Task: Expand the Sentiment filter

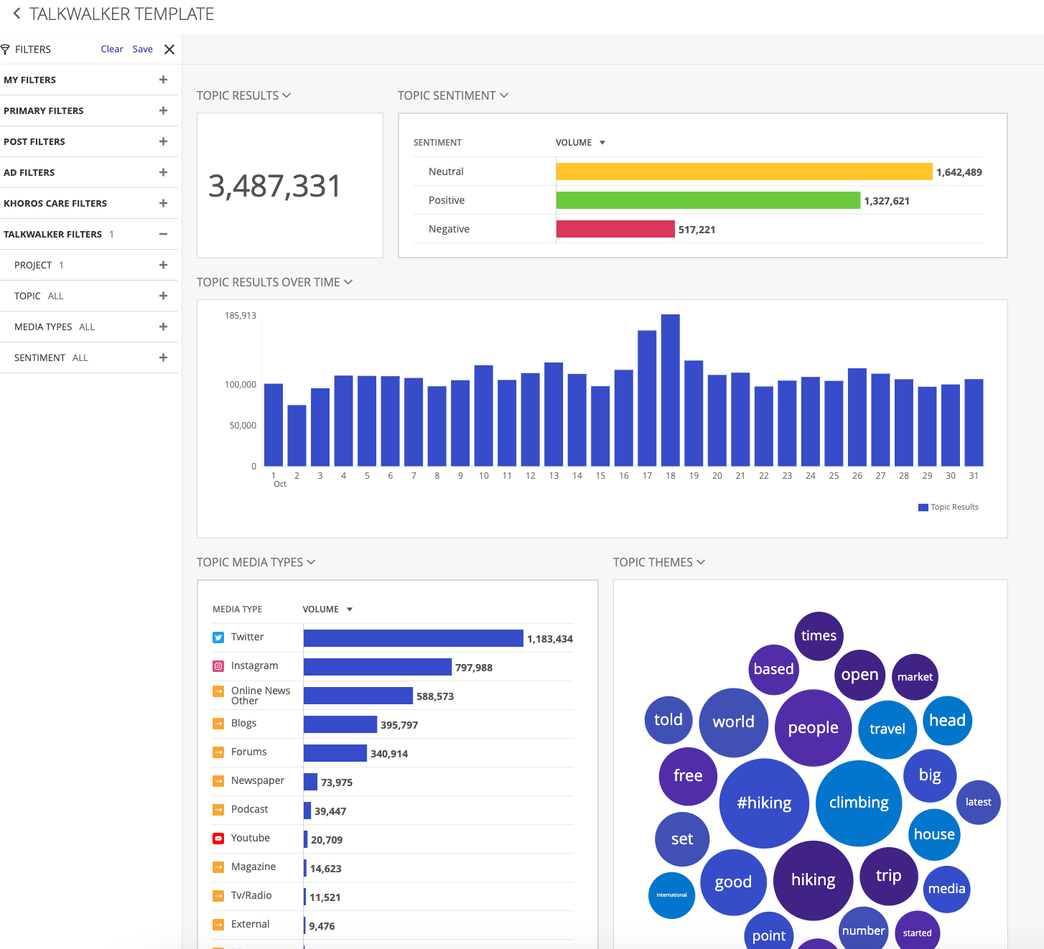Action: [163, 358]
